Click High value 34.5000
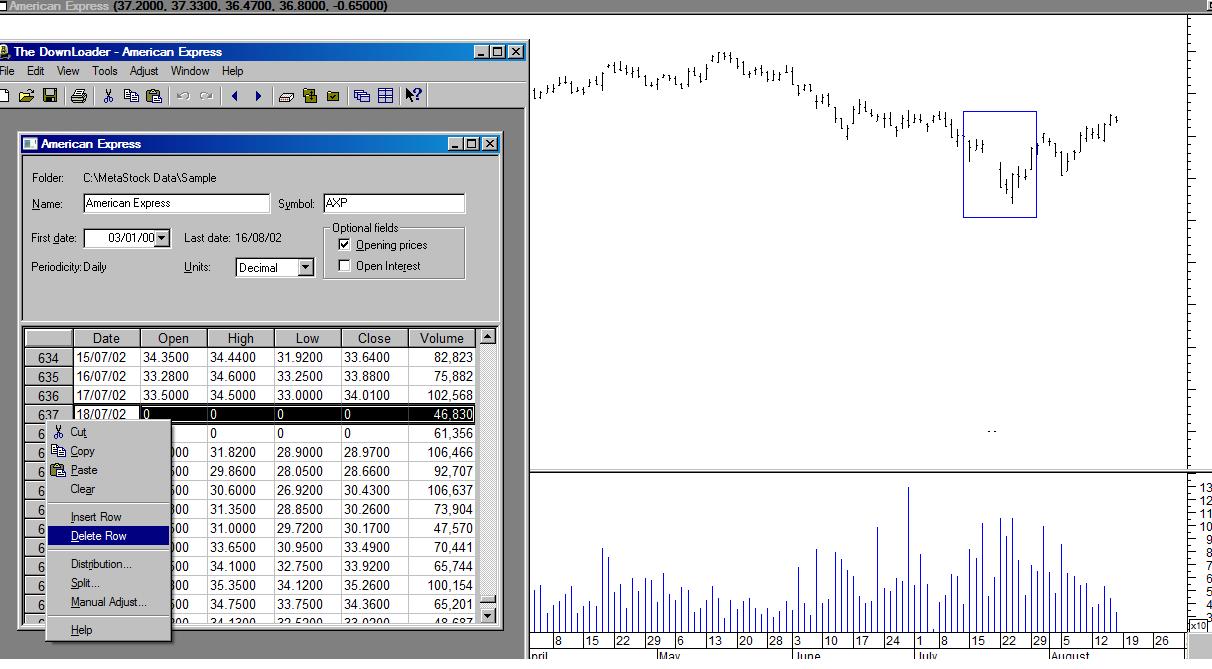 (240, 395)
